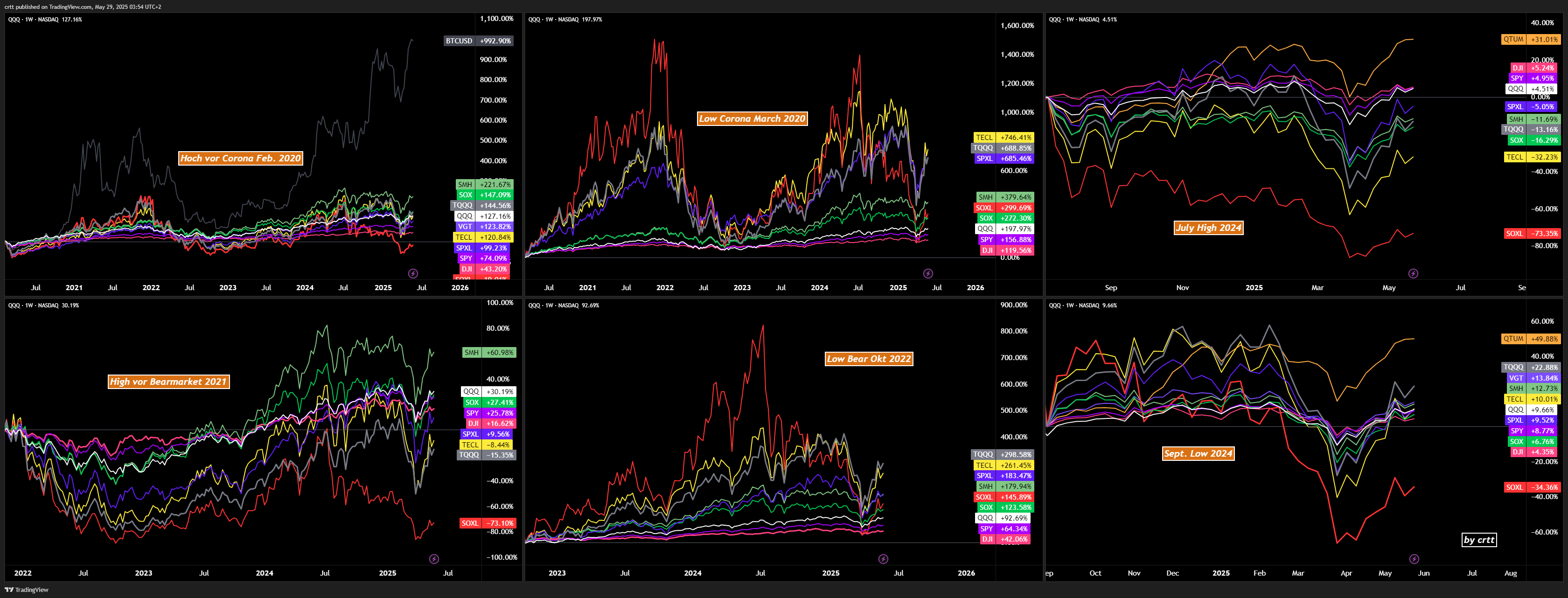Viewport: 1568px width, 598px height.
Task: Click the TQQQ +22.88% label
Action: (x=1530, y=368)
